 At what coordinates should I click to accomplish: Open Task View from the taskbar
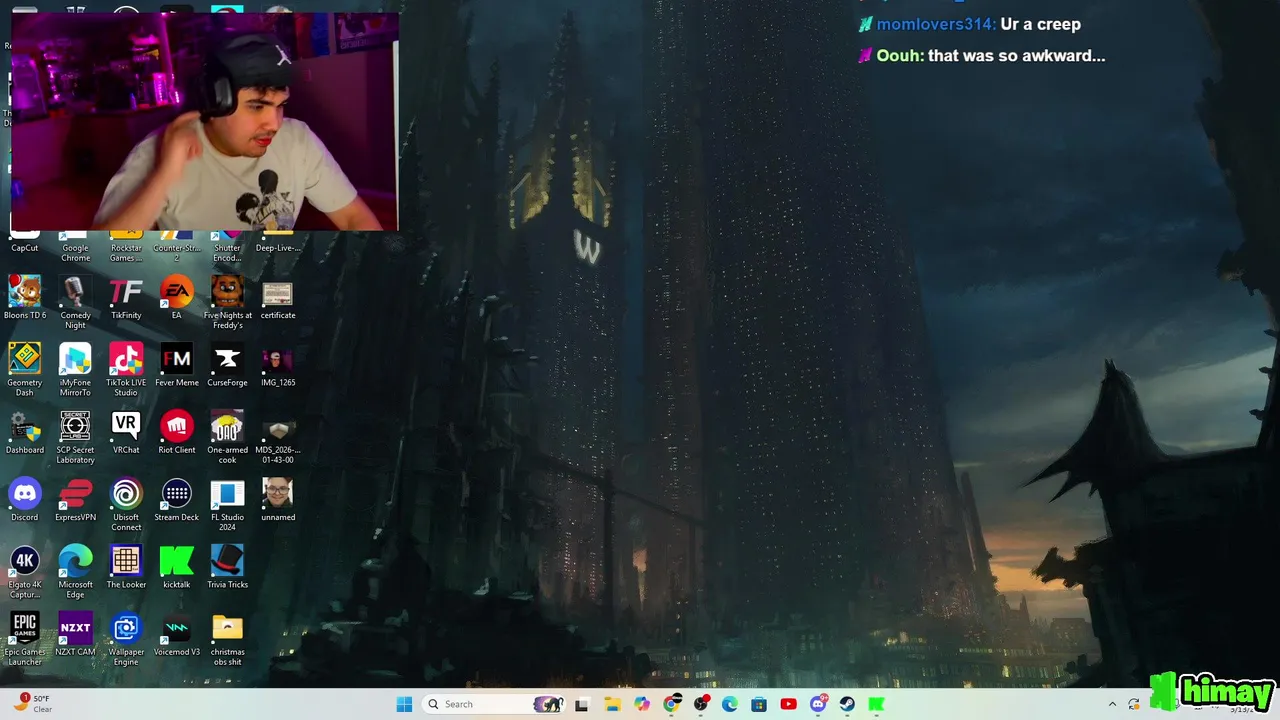[582, 704]
